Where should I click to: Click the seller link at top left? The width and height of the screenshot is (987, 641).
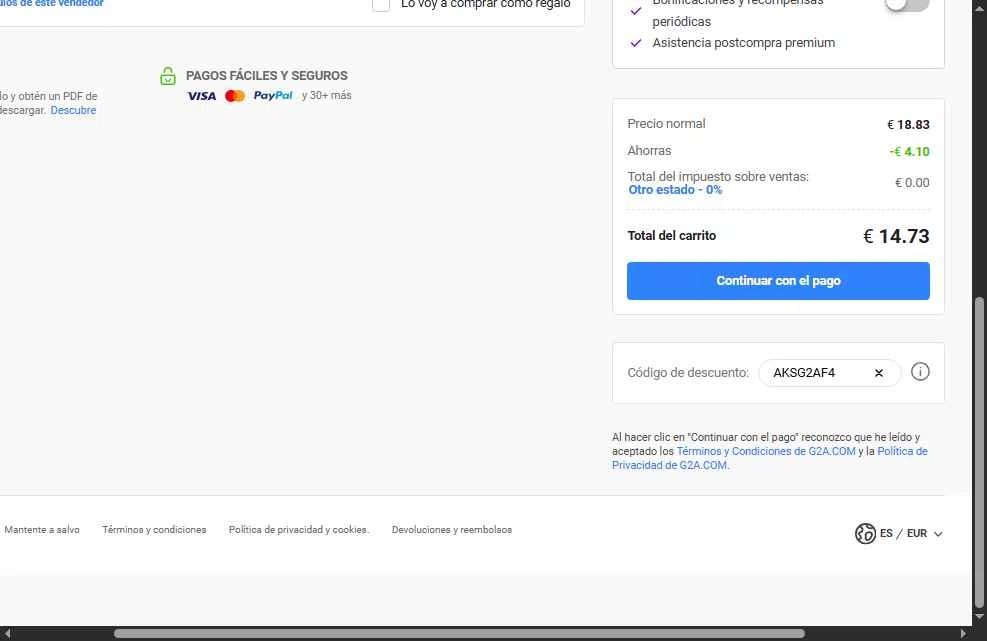(52, 3)
